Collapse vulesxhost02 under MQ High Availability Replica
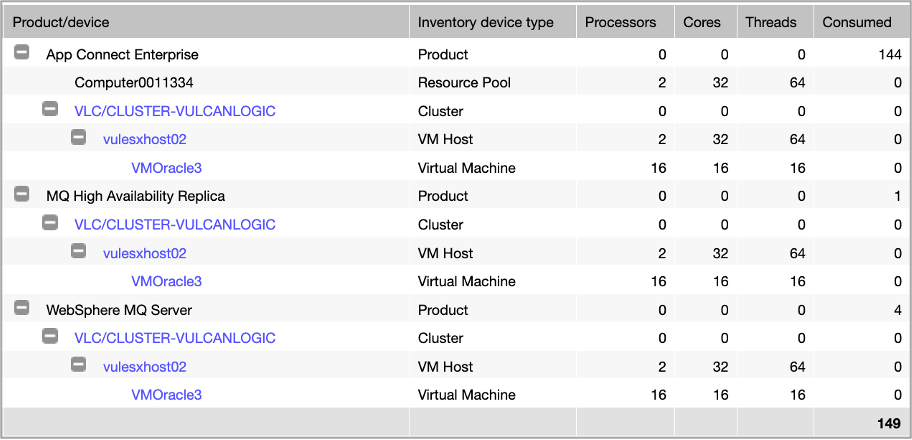This screenshot has height=440, width=912. click(x=79, y=251)
